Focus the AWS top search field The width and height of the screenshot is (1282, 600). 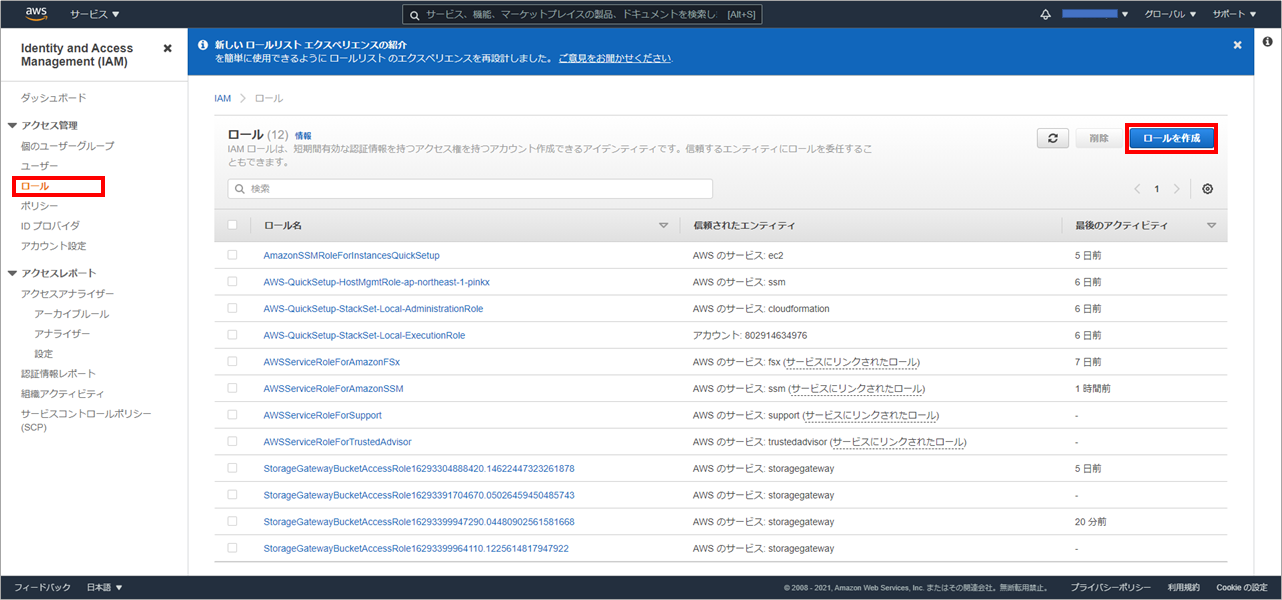[582, 14]
